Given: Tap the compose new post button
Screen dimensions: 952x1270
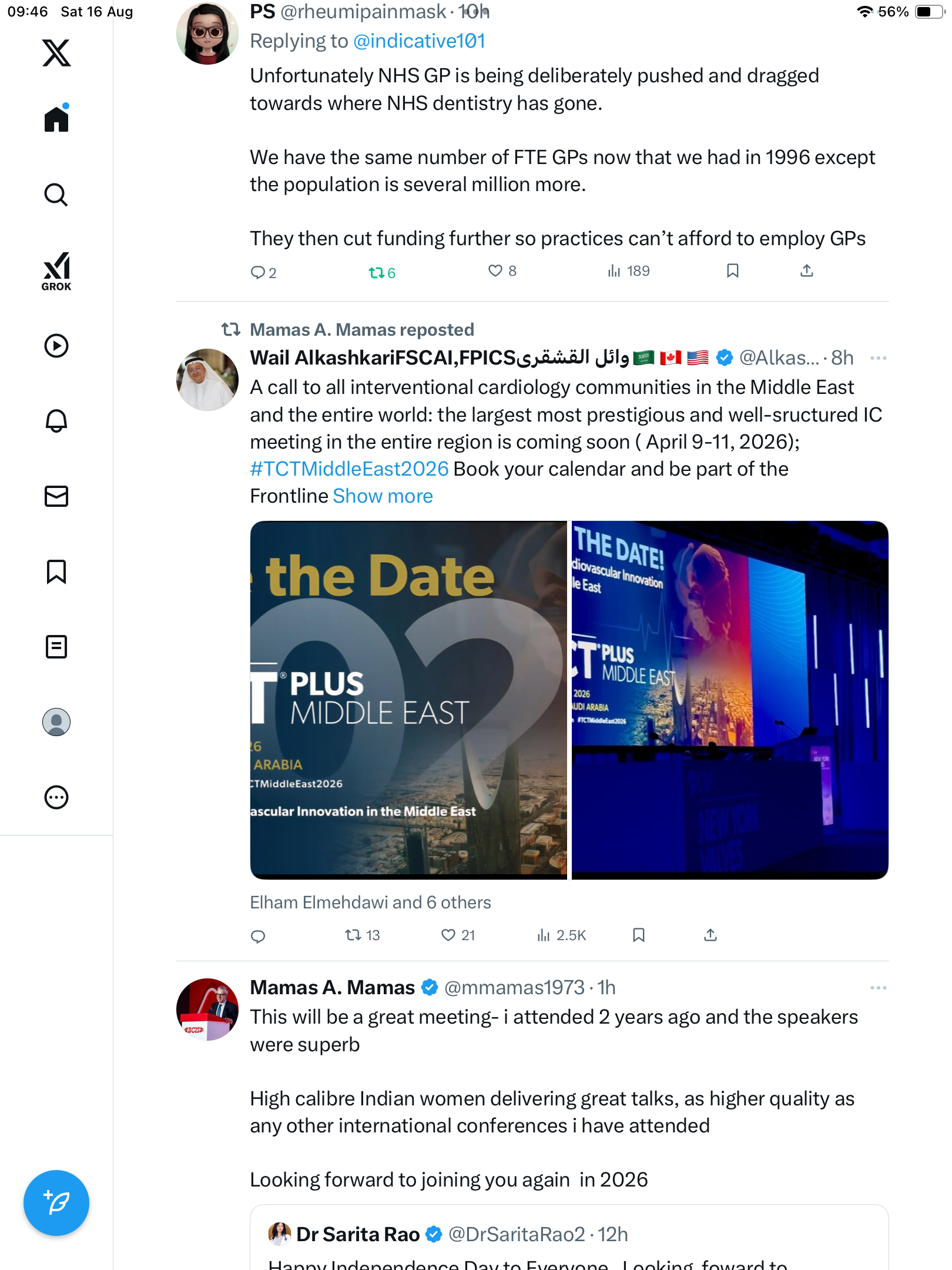Looking at the screenshot, I should tap(56, 1203).
